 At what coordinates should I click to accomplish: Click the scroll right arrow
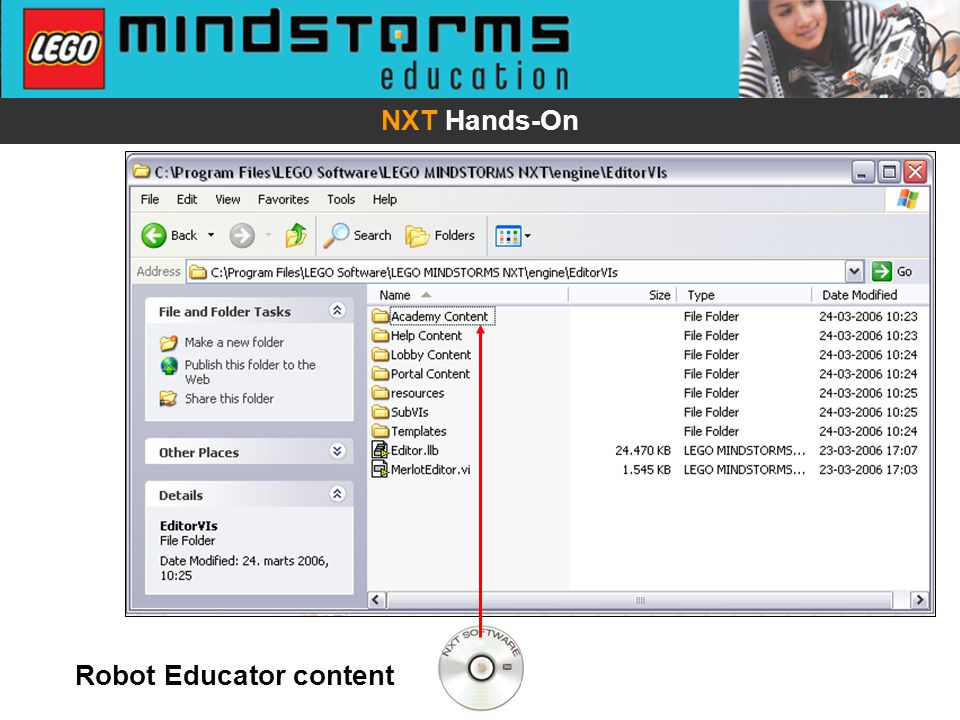[919, 600]
